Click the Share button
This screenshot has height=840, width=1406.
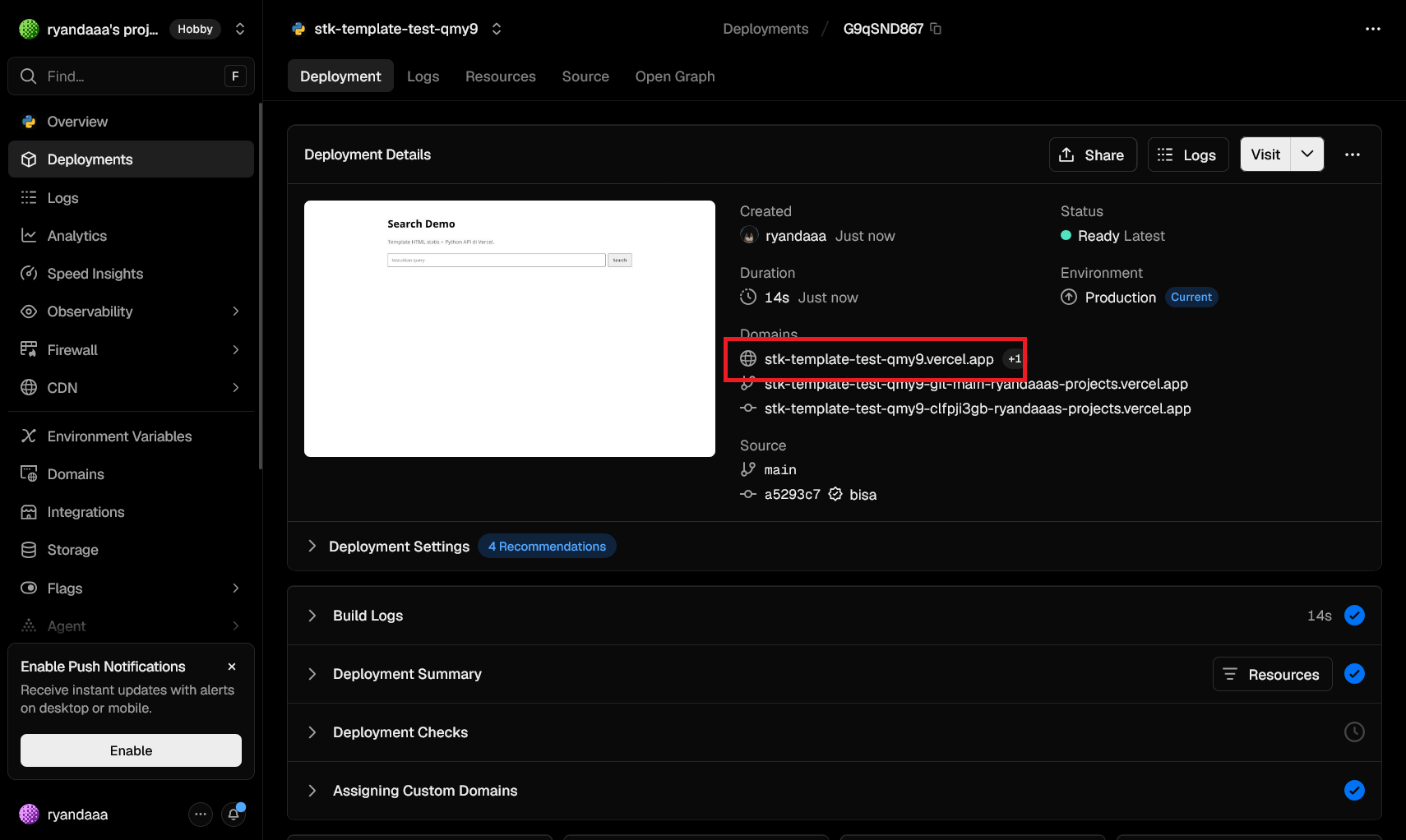(1093, 155)
